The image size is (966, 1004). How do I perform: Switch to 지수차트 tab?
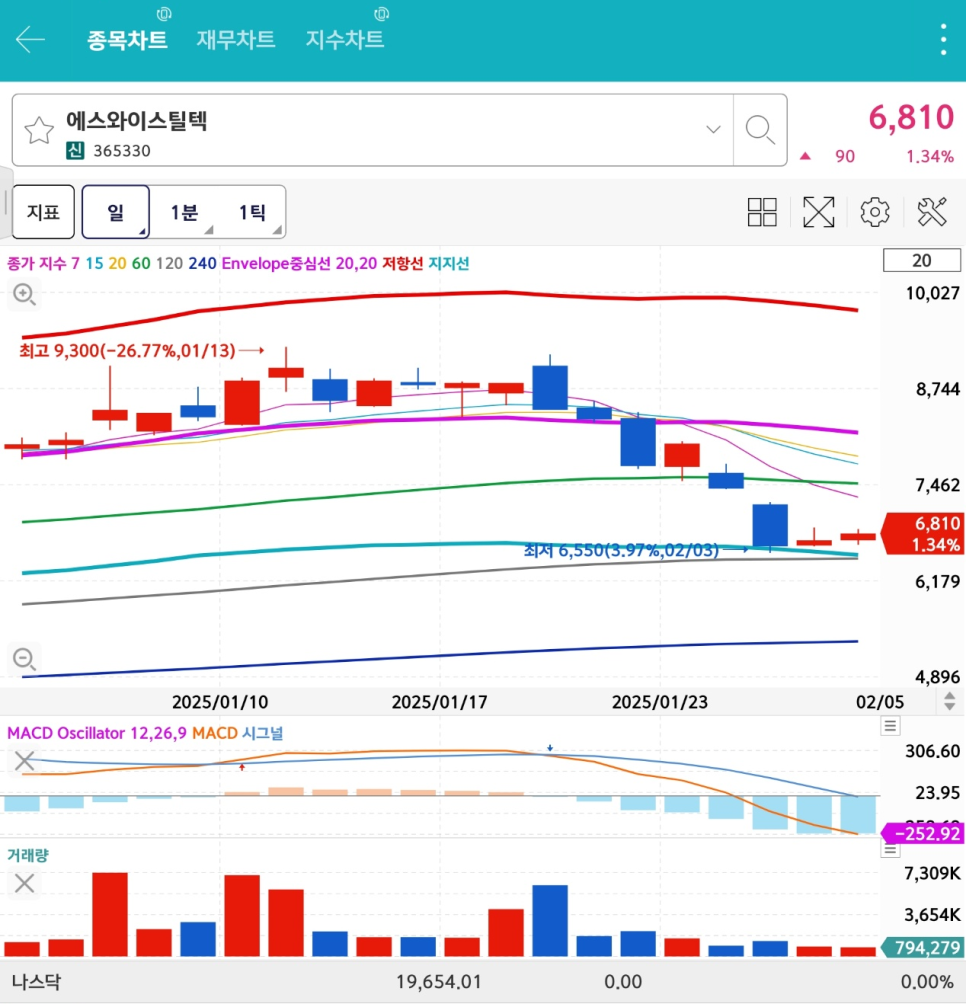click(x=344, y=40)
